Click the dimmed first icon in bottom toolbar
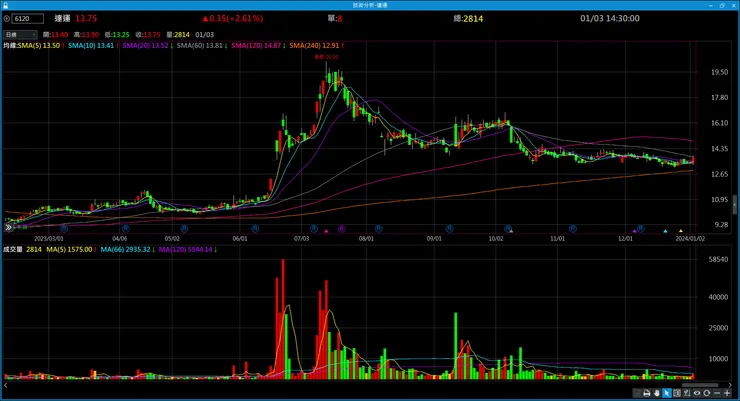The width and height of the screenshot is (740, 401). [x=637, y=393]
